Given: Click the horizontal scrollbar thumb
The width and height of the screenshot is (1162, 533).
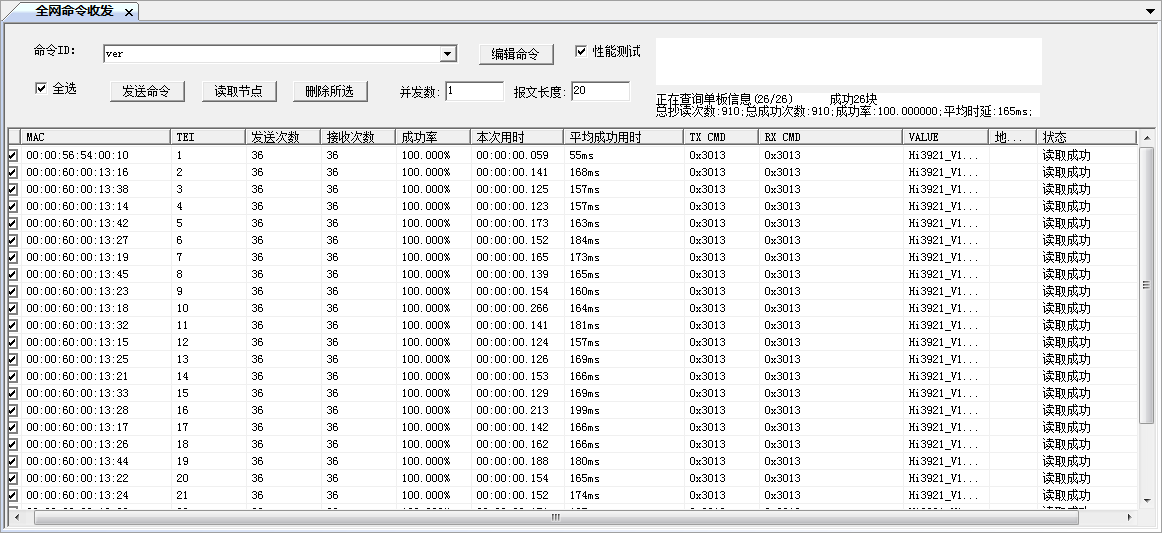Looking at the screenshot, I should coord(557,517).
